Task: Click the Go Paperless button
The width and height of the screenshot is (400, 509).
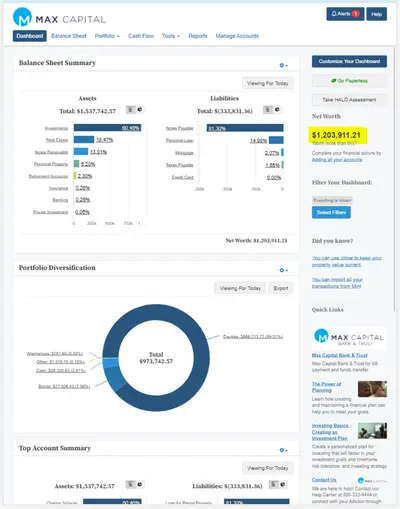Action: [x=349, y=81]
